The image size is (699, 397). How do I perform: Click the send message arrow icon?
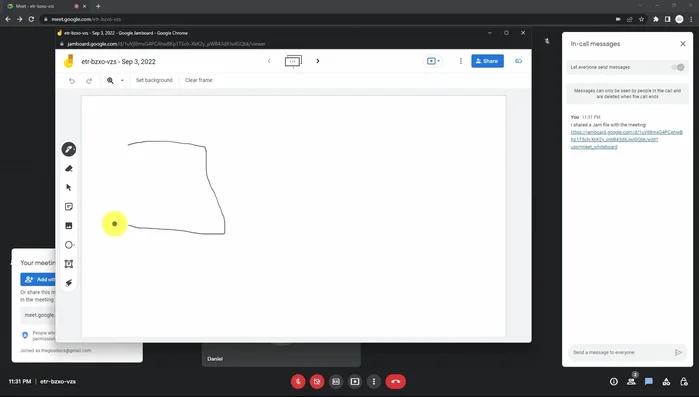tap(678, 352)
